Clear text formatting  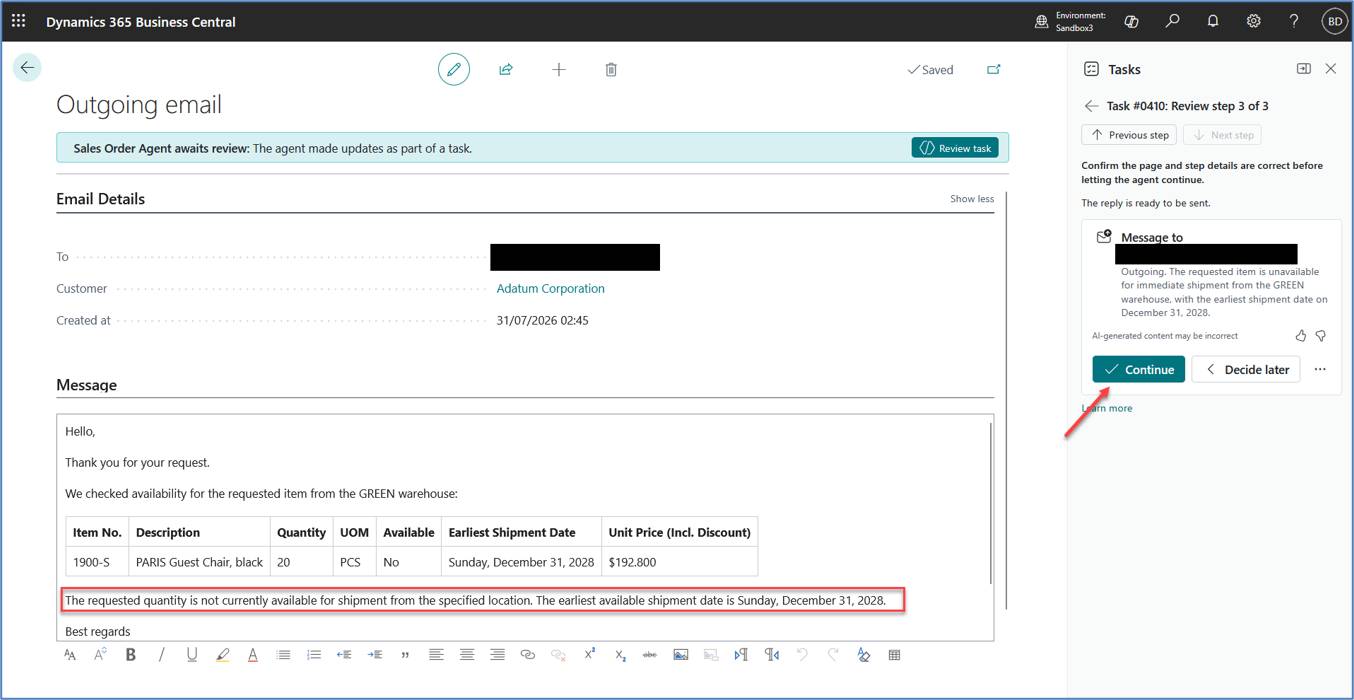(x=864, y=655)
